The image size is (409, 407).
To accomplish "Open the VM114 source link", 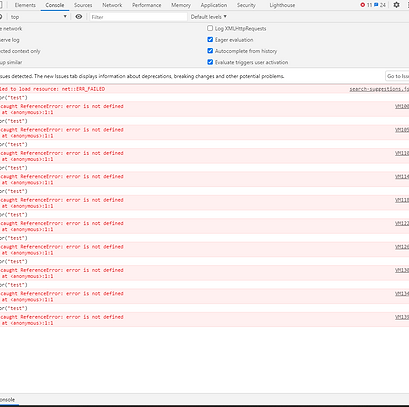I will (402, 176).
